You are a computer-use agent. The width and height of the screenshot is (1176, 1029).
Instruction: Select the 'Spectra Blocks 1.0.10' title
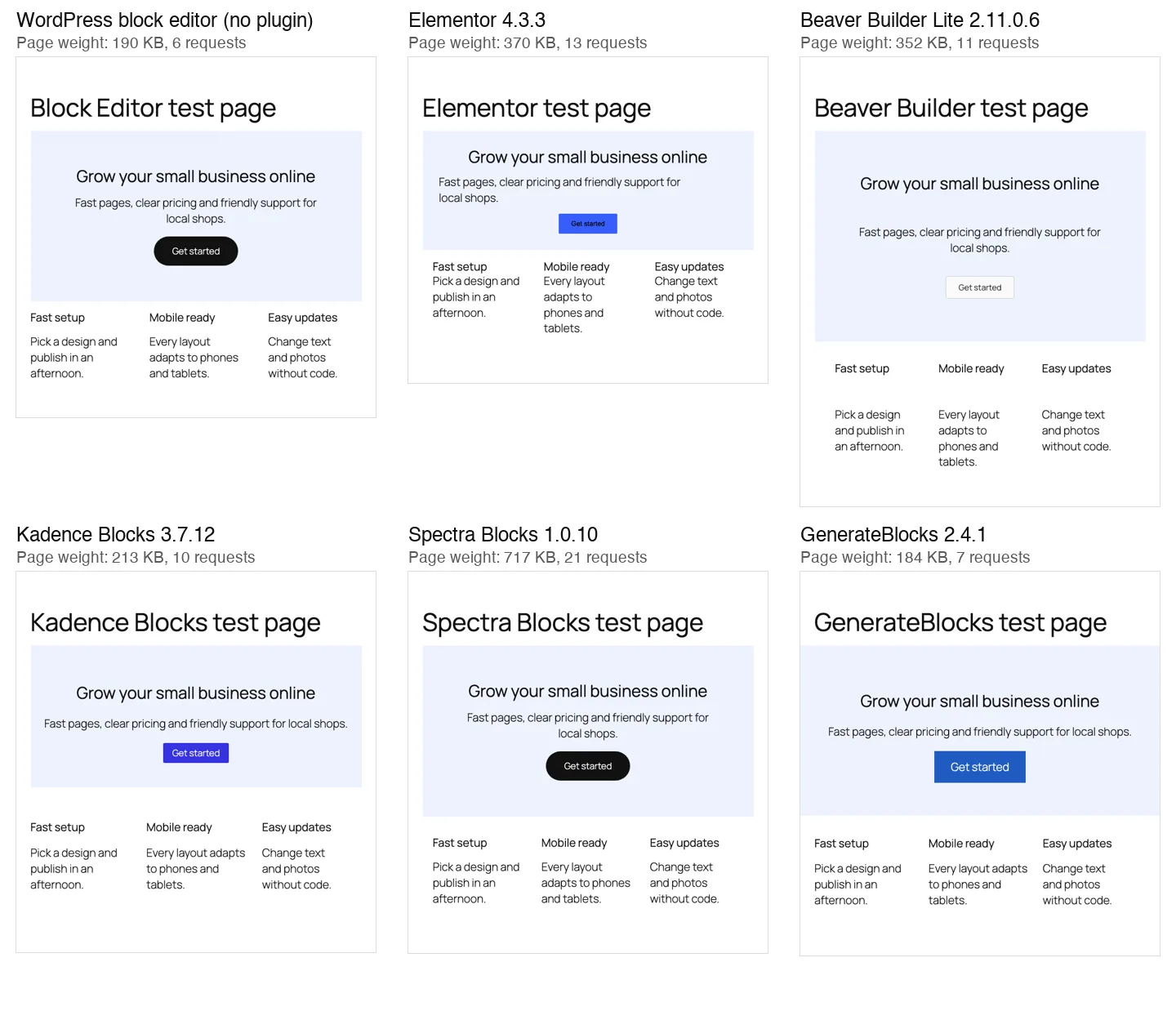(x=503, y=535)
